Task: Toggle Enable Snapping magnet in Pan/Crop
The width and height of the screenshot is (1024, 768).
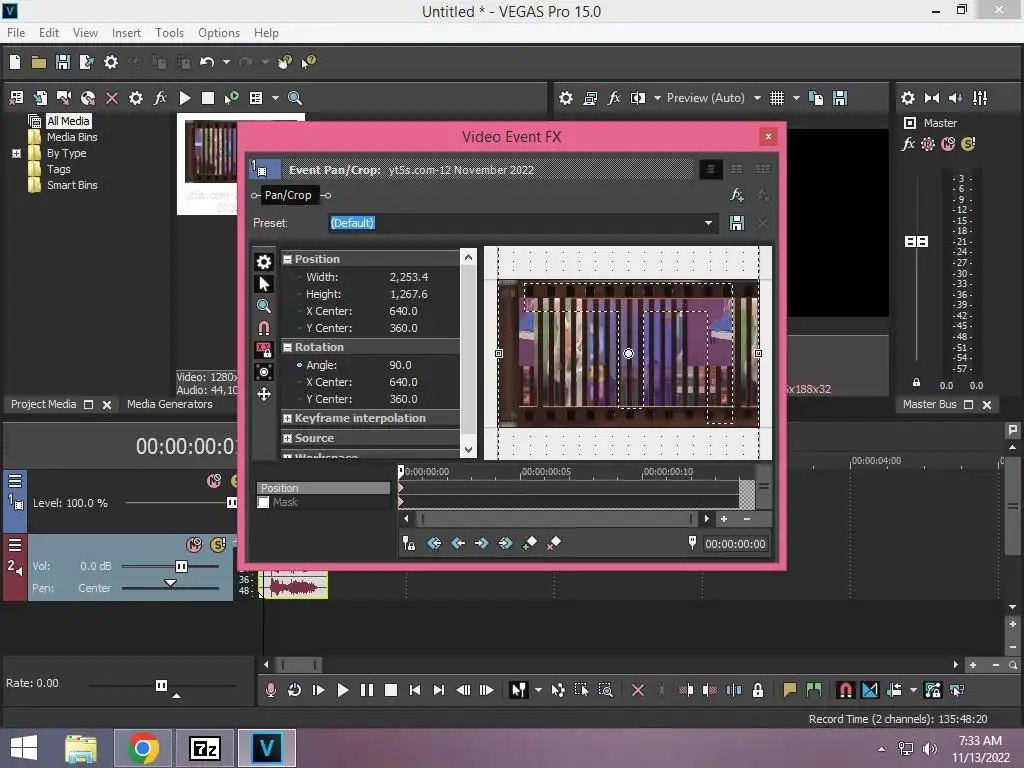Action: coord(264,328)
